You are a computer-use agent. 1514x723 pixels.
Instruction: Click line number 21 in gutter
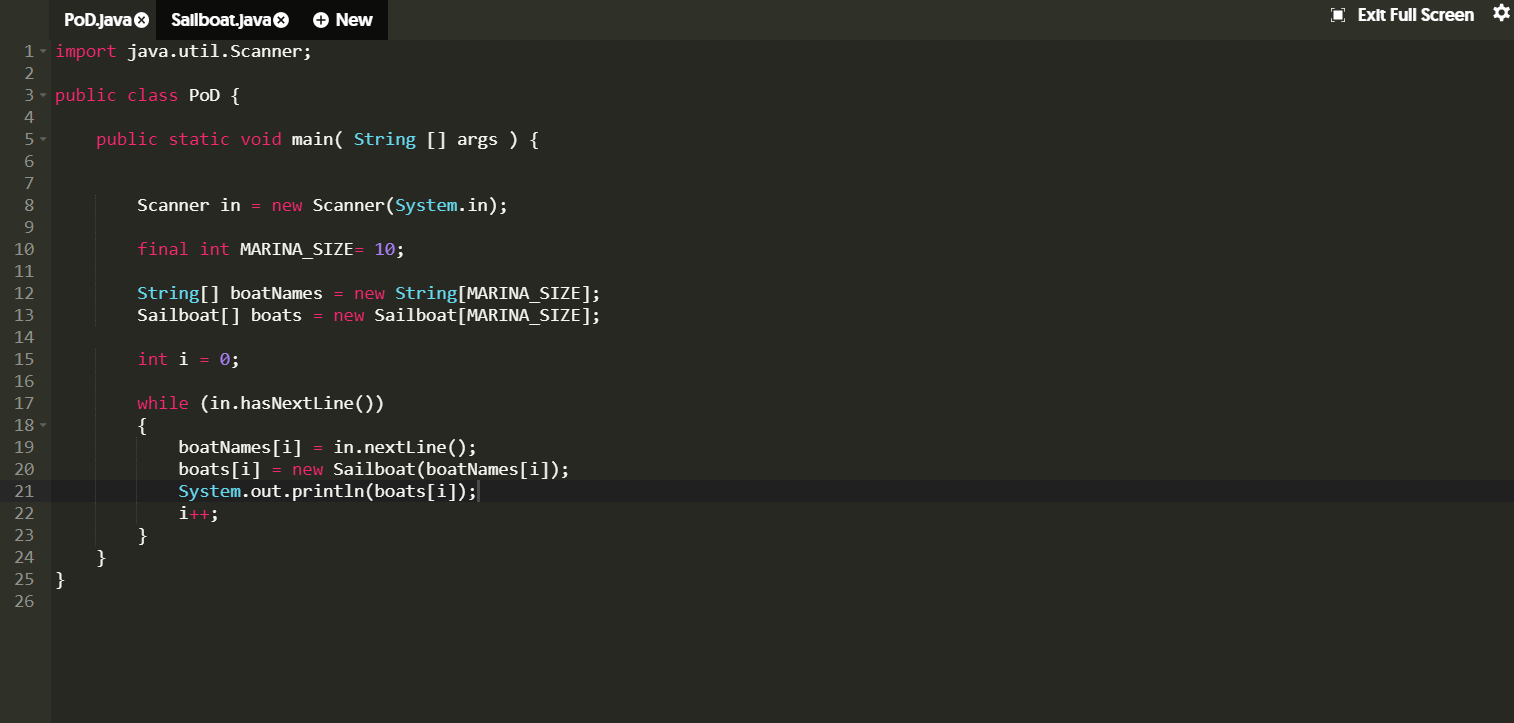pyautogui.click(x=25, y=491)
